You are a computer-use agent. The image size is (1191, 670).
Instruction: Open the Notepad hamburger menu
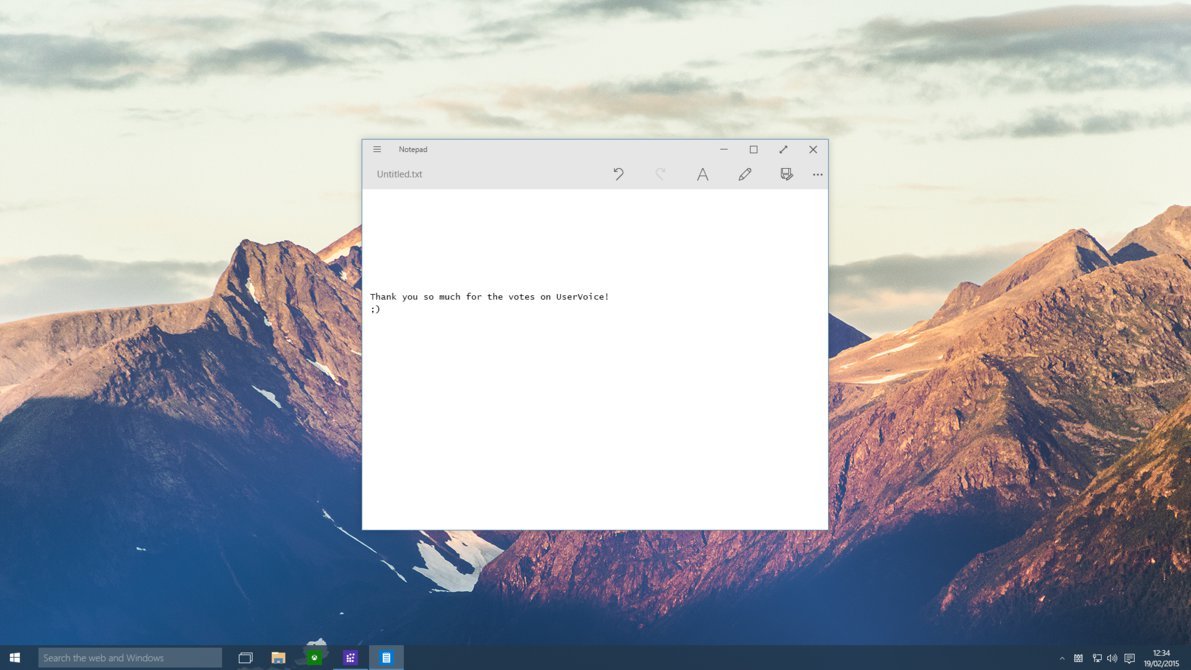coord(377,150)
